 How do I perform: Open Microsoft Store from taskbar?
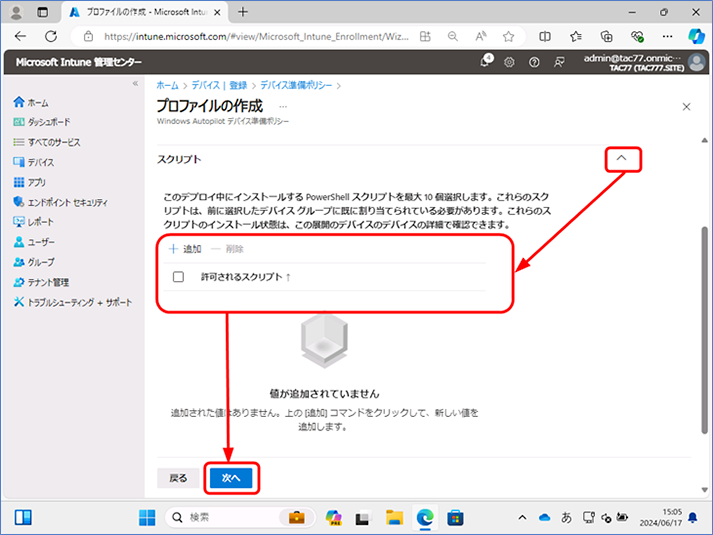point(455,518)
